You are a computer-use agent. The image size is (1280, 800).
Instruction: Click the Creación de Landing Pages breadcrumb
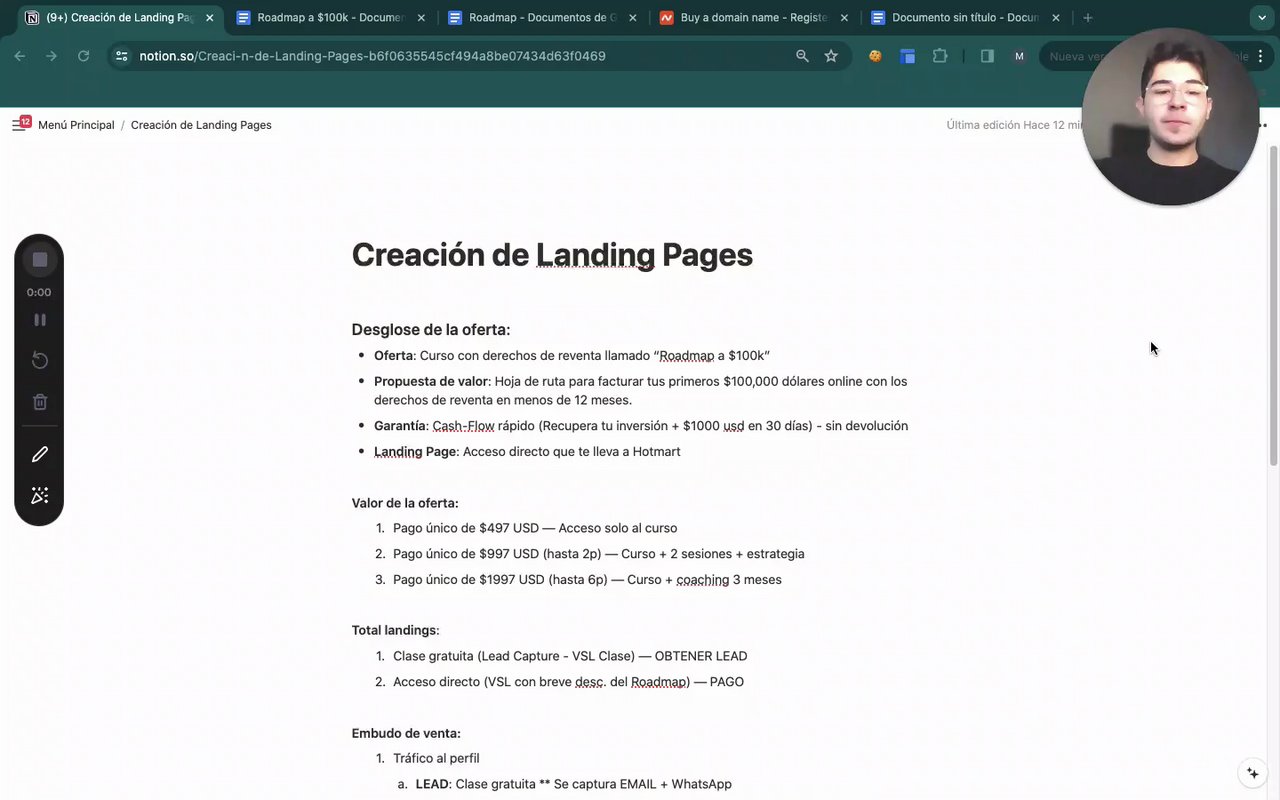pyautogui.click(x=201, y=125)
